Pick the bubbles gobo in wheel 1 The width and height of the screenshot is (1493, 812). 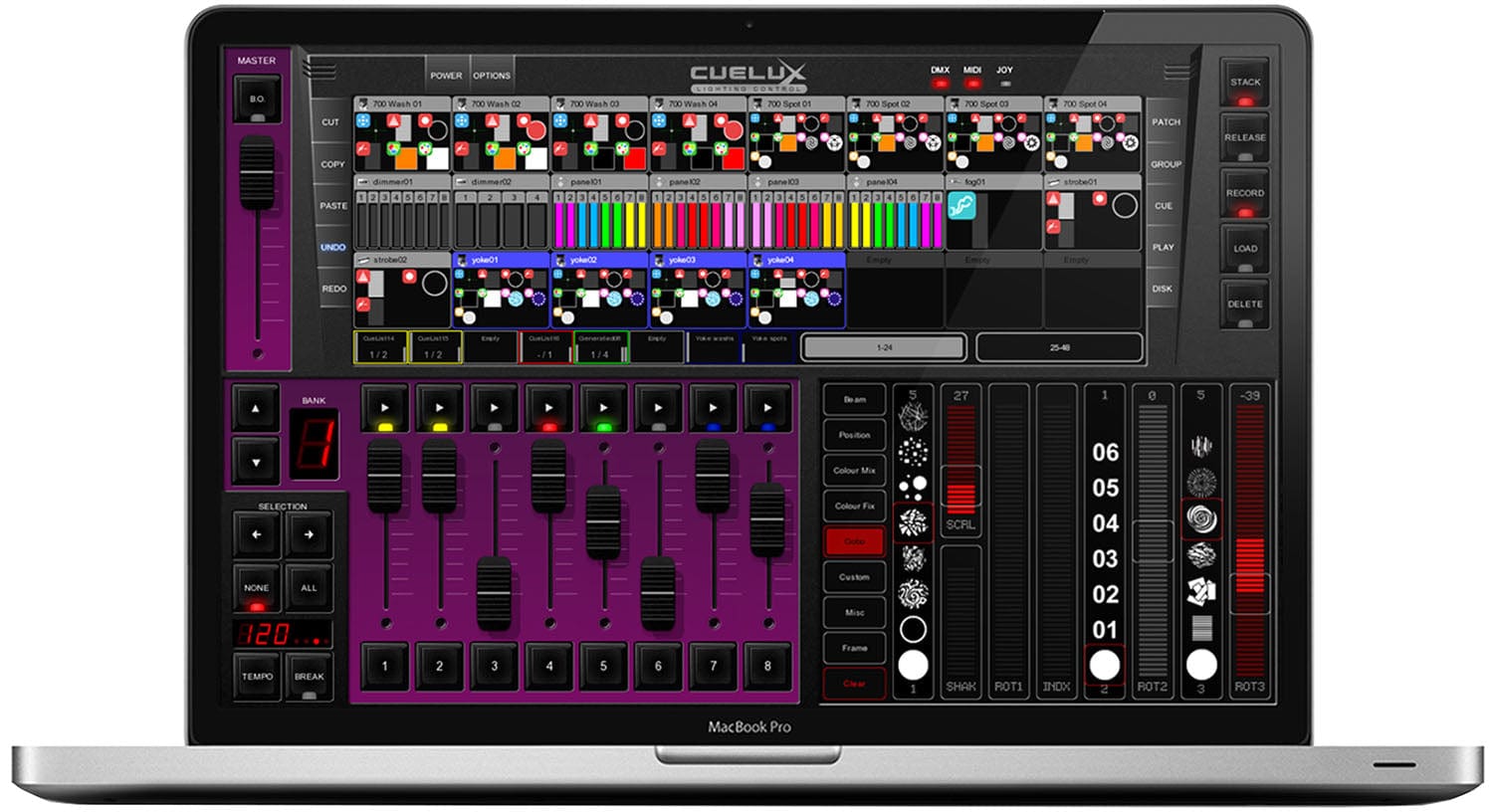click(913, 487)
